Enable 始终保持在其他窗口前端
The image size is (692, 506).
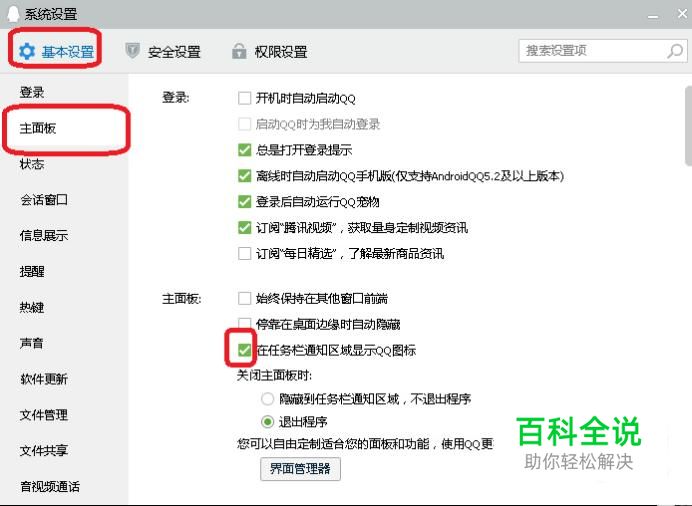[x=244, y=299]
